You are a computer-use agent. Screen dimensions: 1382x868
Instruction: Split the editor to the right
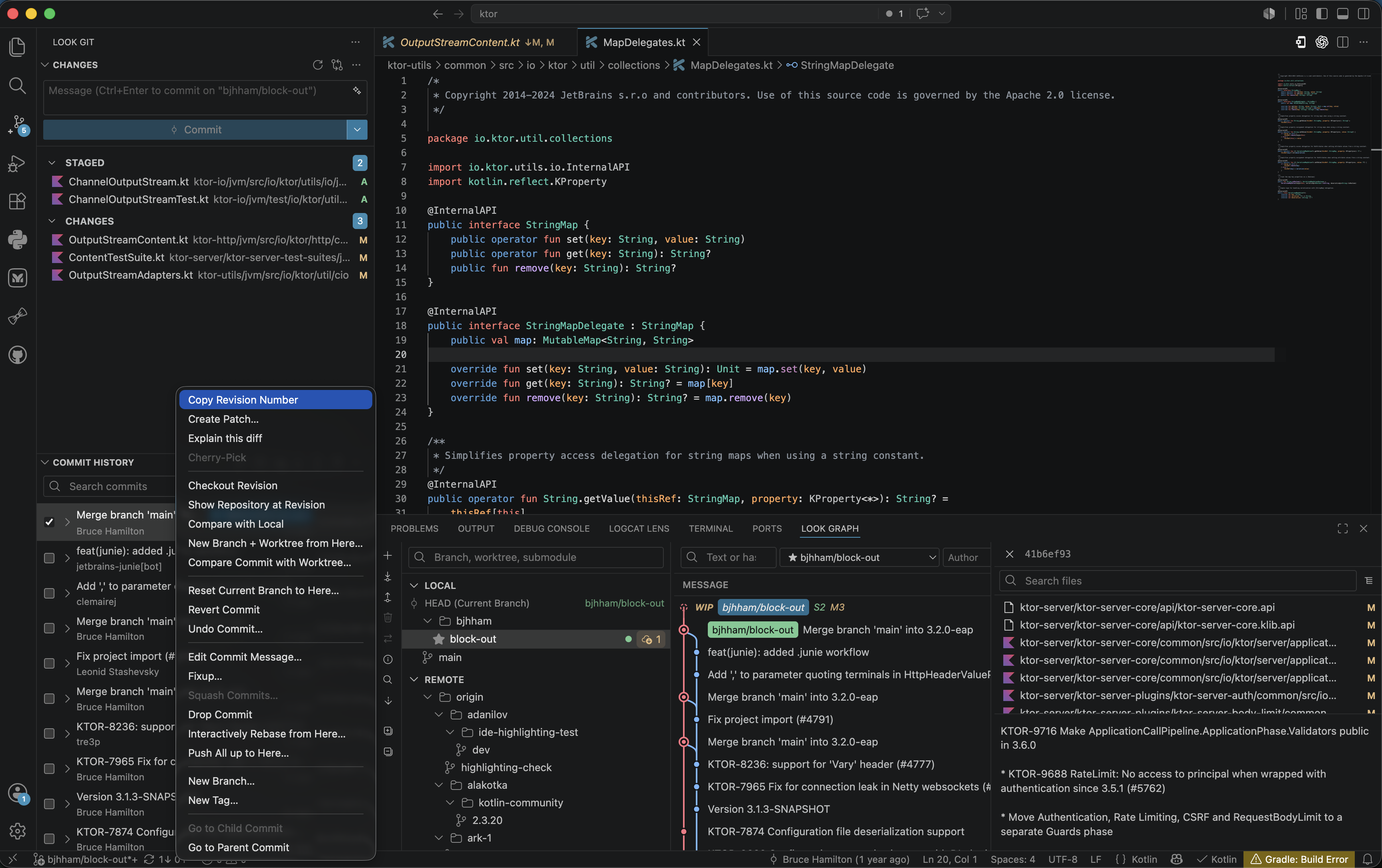click(1342, 42)
